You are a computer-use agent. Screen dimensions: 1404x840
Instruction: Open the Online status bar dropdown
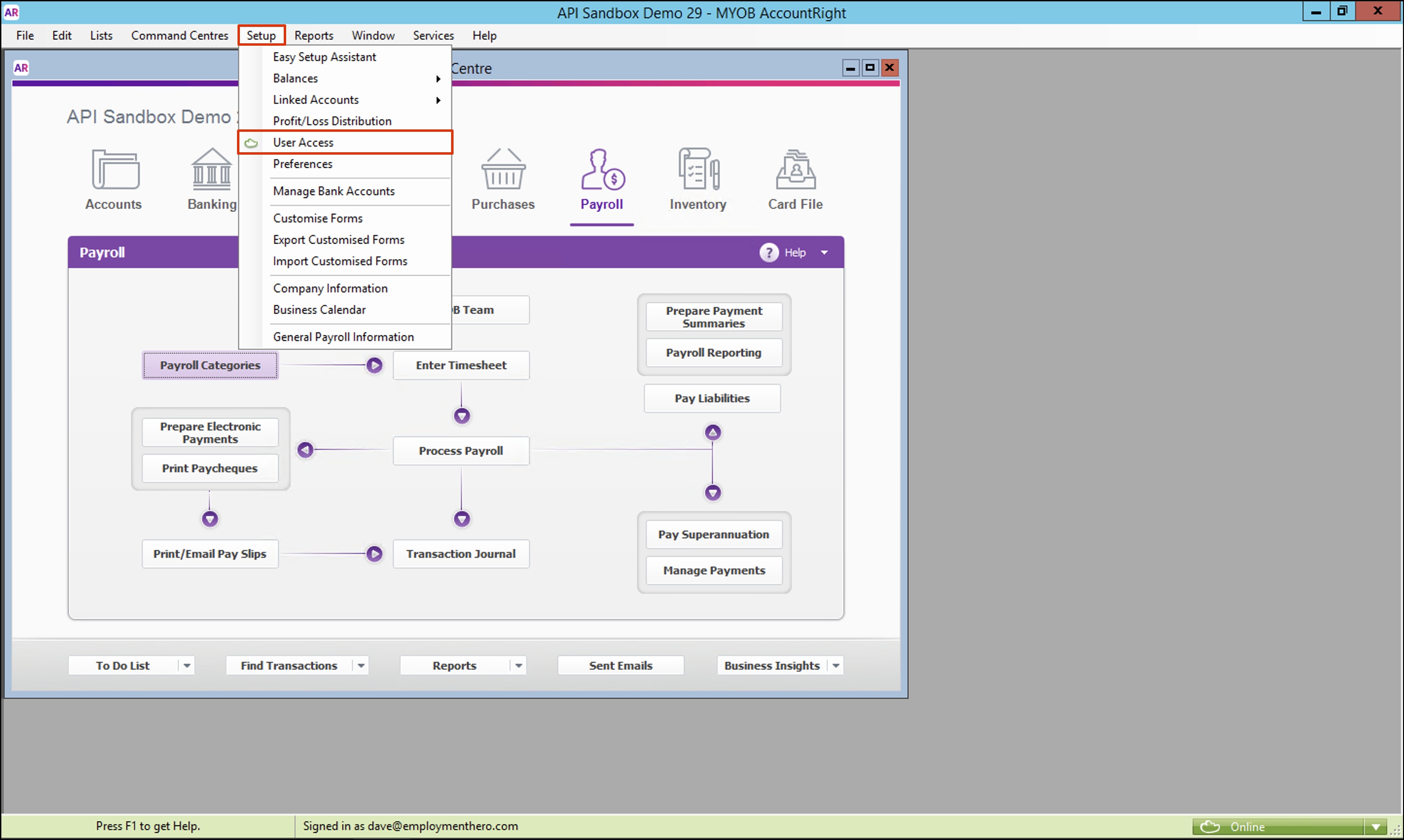click(x=1377, y=826)
